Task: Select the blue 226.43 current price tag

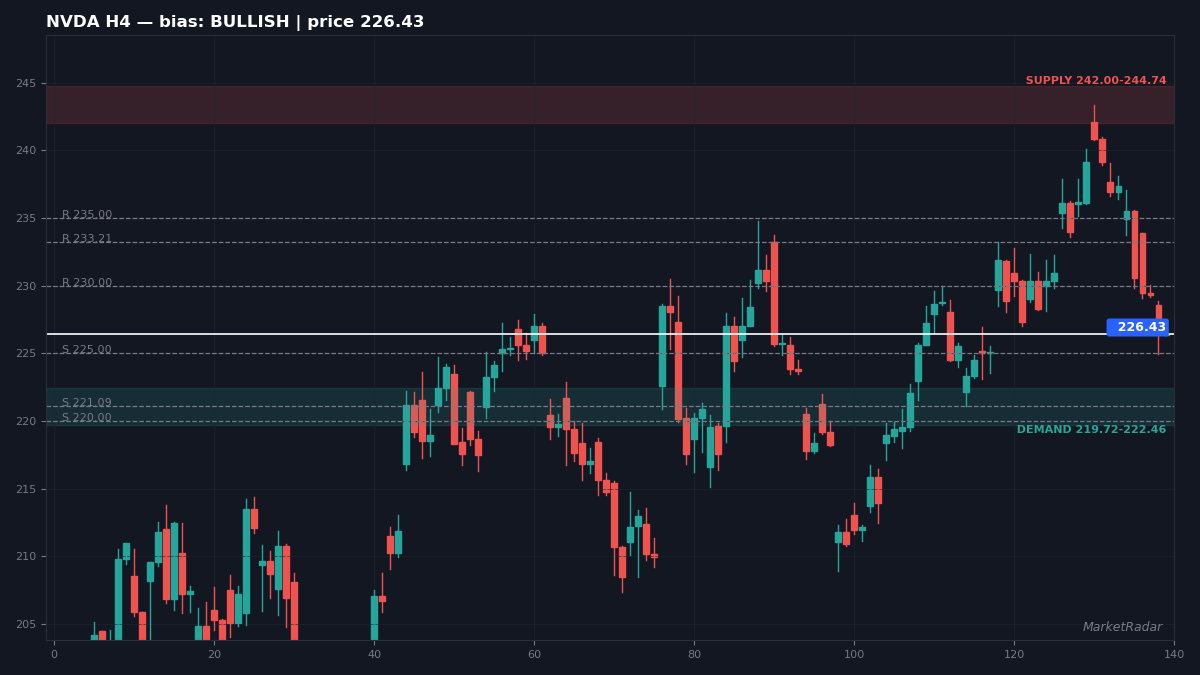Action: point(1138,327)
